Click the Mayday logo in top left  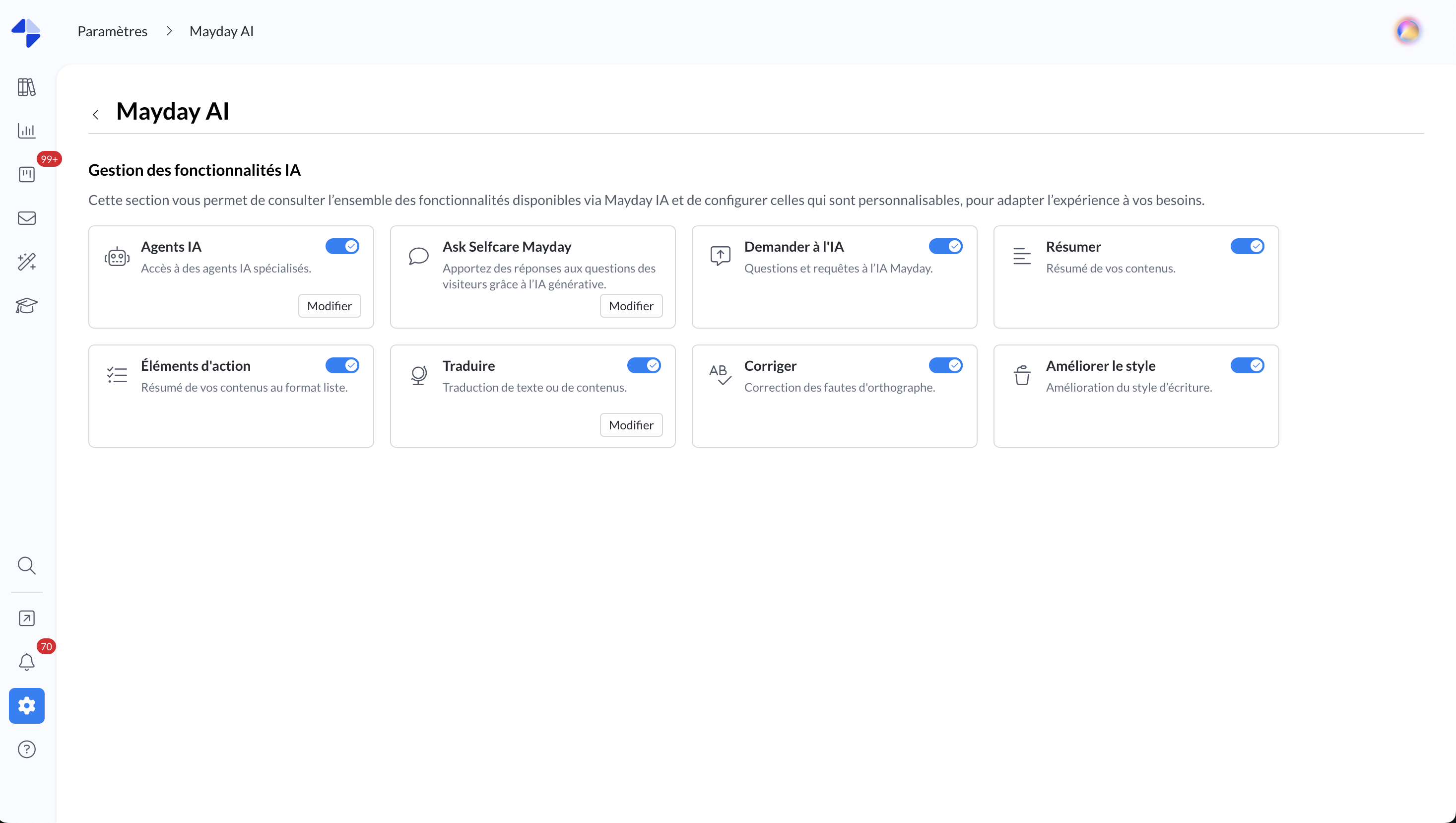pyautogui.click(x=27, y=32)
